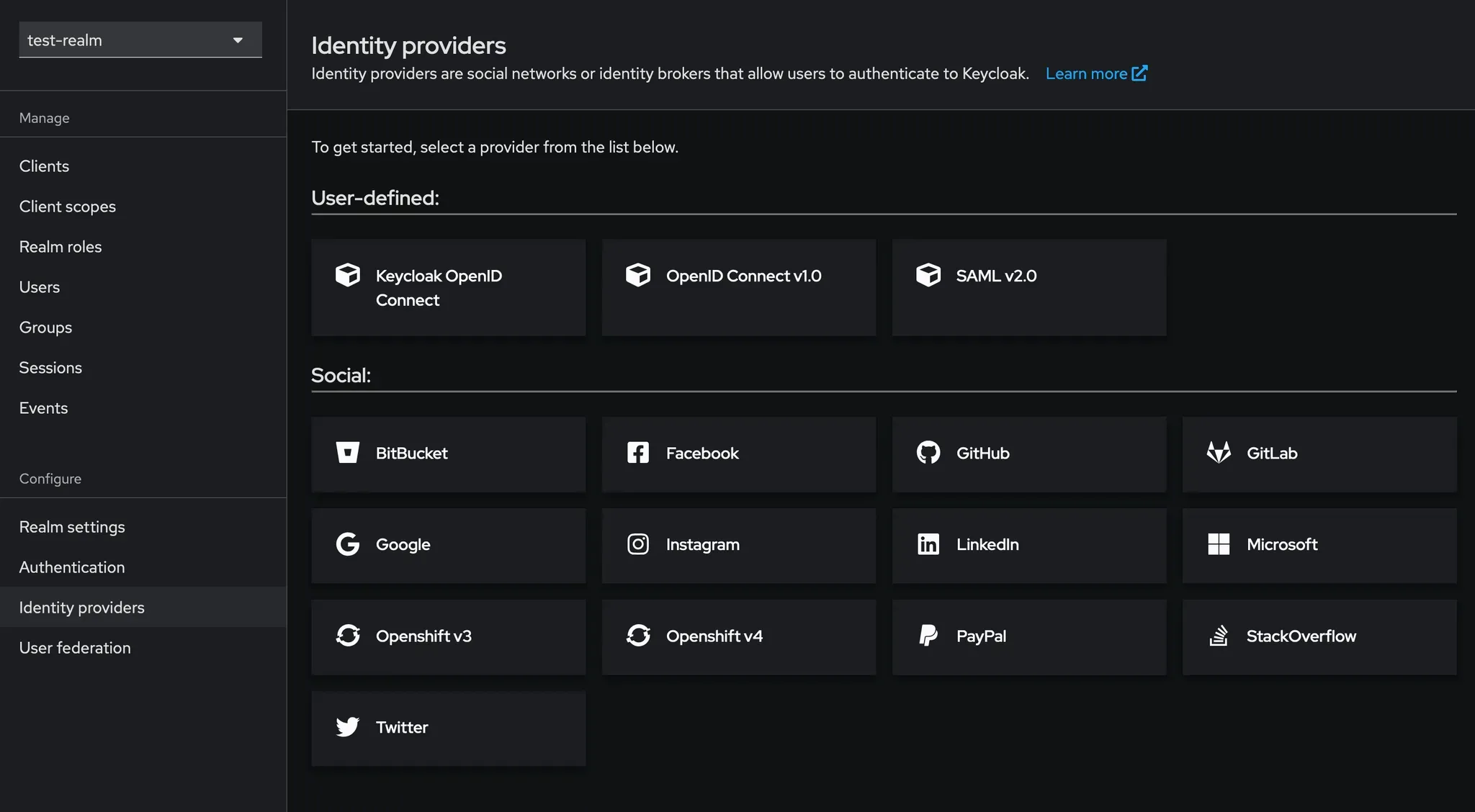Click the SAML v2.0 cube icon
The image size is (1475, 812).
(x=928, y=275)
